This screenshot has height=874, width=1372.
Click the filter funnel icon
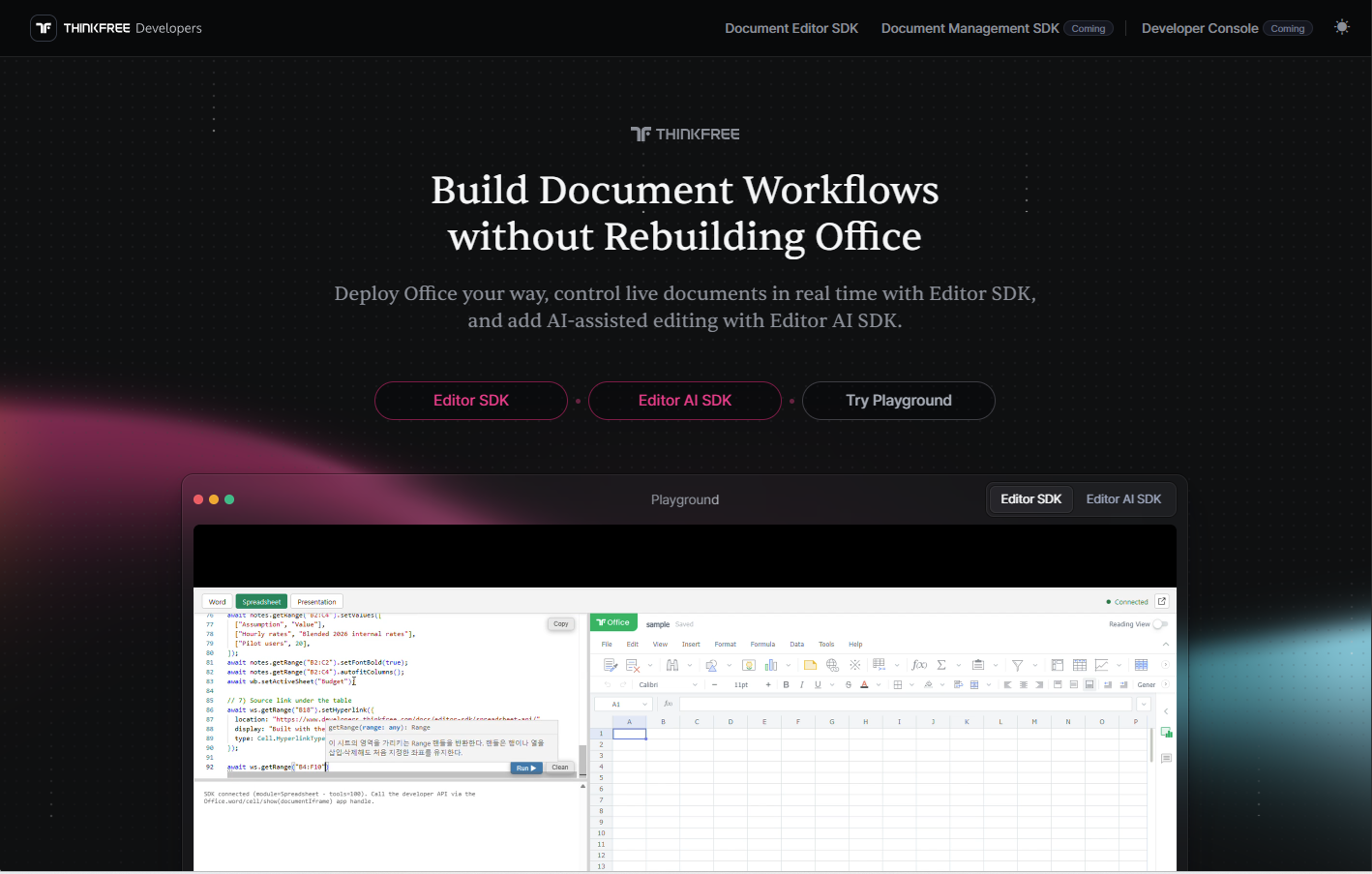[x=1017, y=665]
